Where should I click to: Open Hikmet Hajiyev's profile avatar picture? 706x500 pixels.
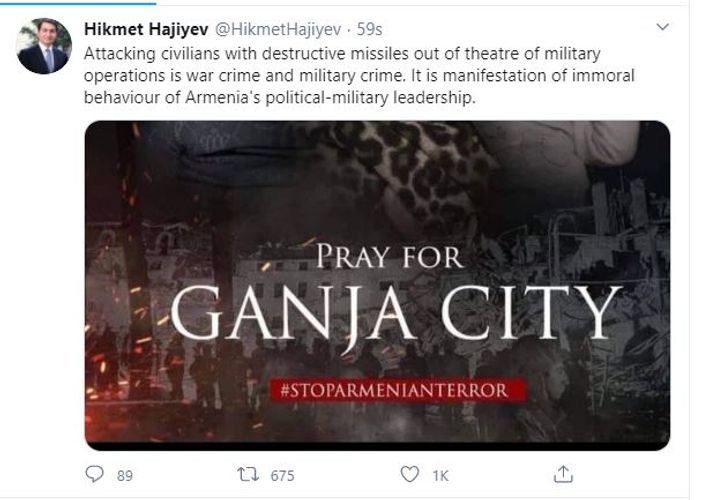click(44, 46)
